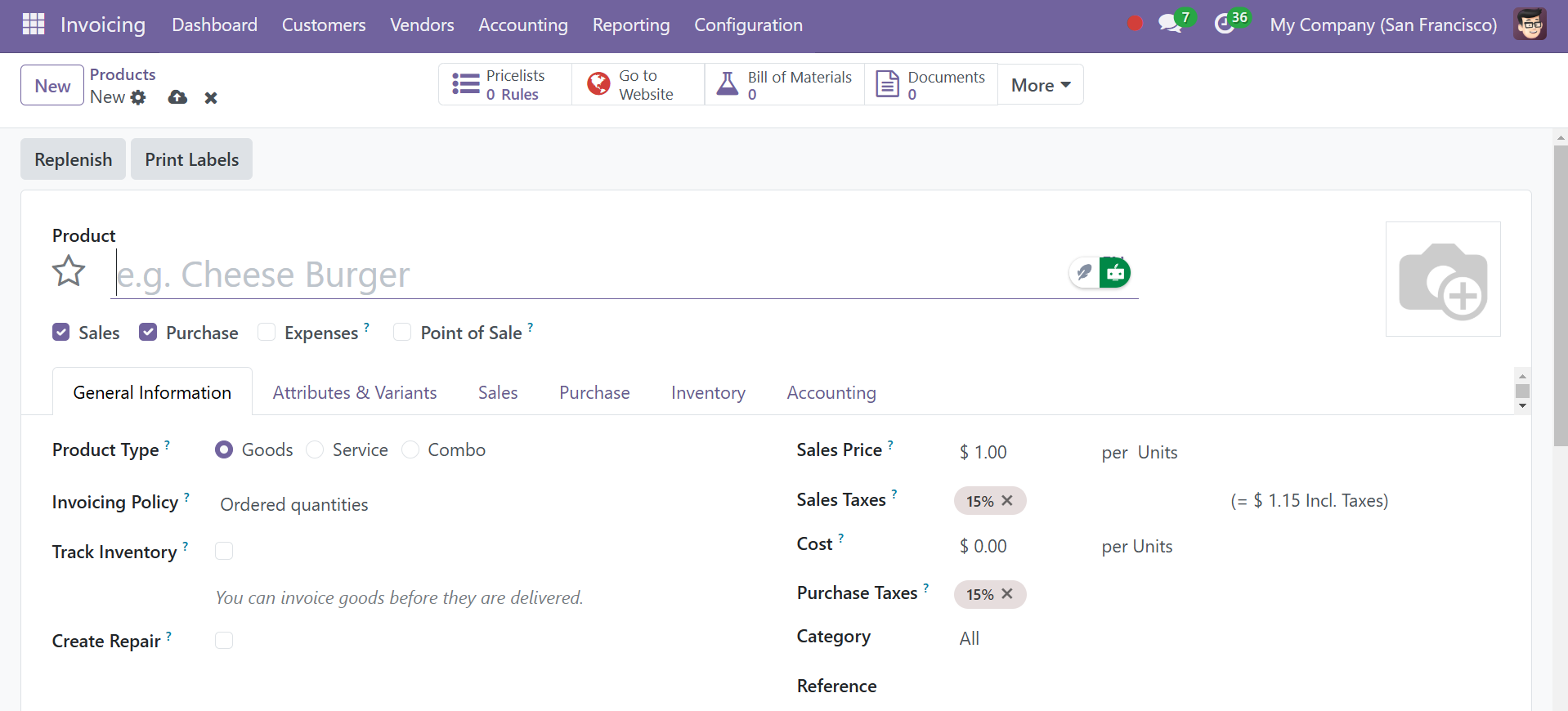Open the Reporting menu
Viewport: 1568px width, 711px height.
[x=630, y=25]
